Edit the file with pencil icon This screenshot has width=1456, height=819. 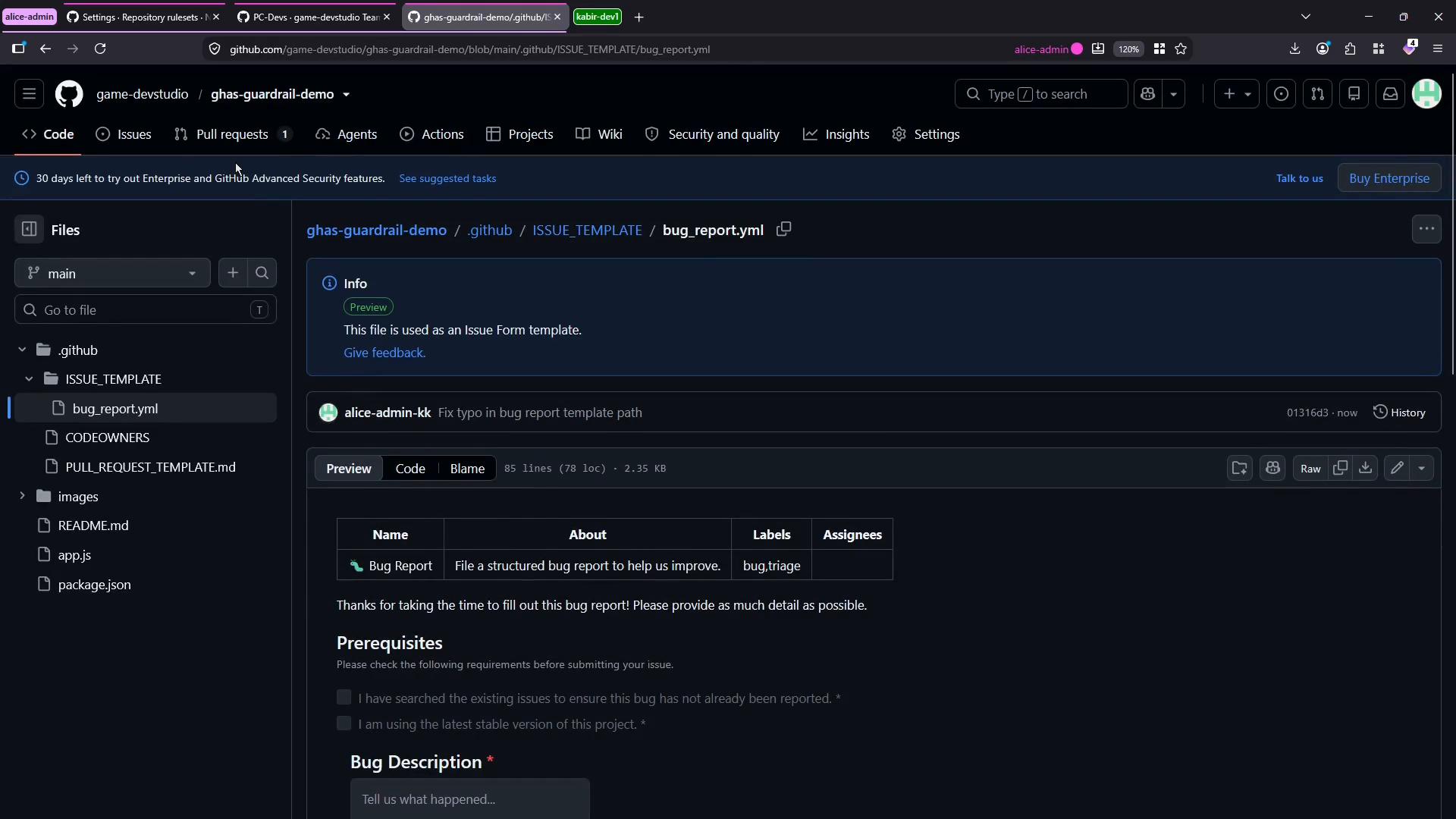tap(1397, 469)
